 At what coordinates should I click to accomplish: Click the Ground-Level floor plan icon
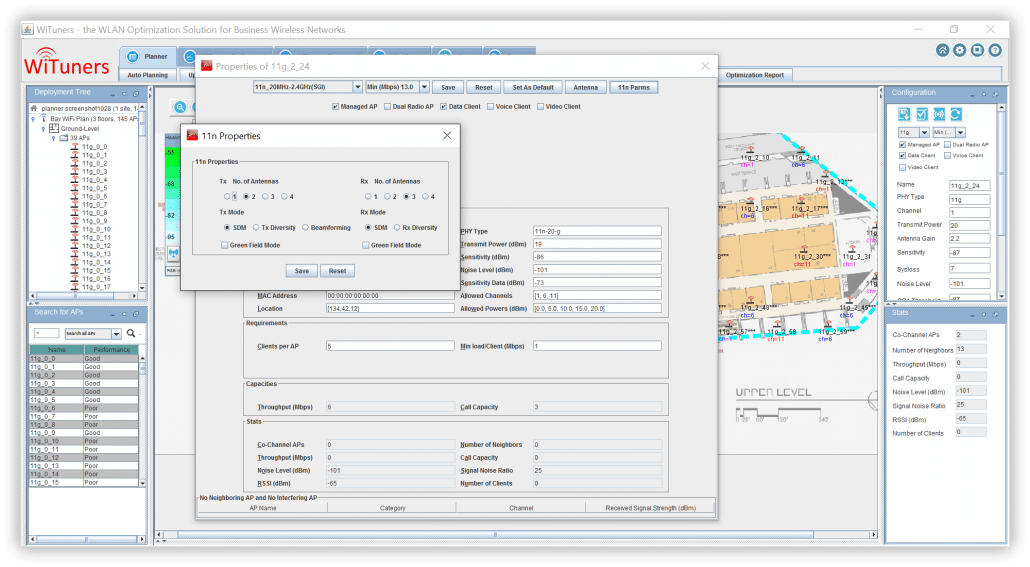point(54,129)
